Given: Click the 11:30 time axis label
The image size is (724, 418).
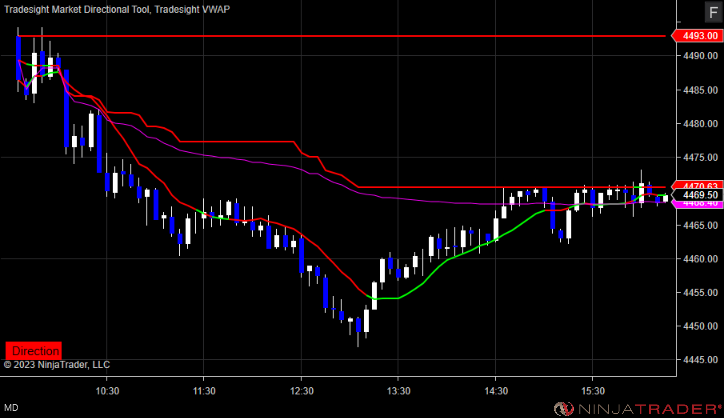Looking at the screenshot, I should pyautogui.click(x=204, y=391).
